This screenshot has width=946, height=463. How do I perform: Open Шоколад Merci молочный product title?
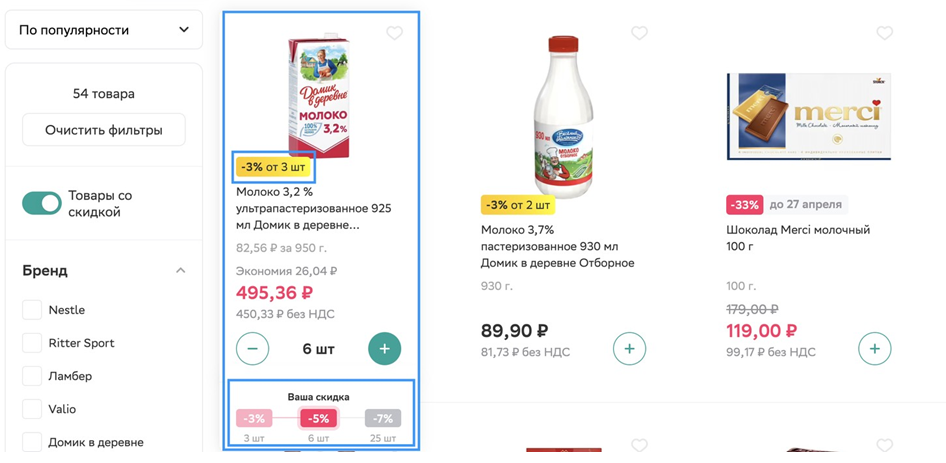point(798,238)
